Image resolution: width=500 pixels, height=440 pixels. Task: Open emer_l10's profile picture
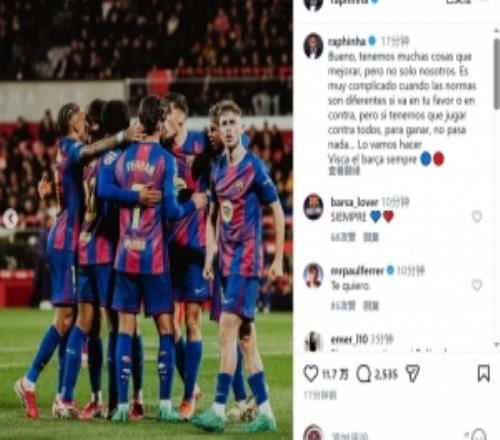tap(313, 342)
